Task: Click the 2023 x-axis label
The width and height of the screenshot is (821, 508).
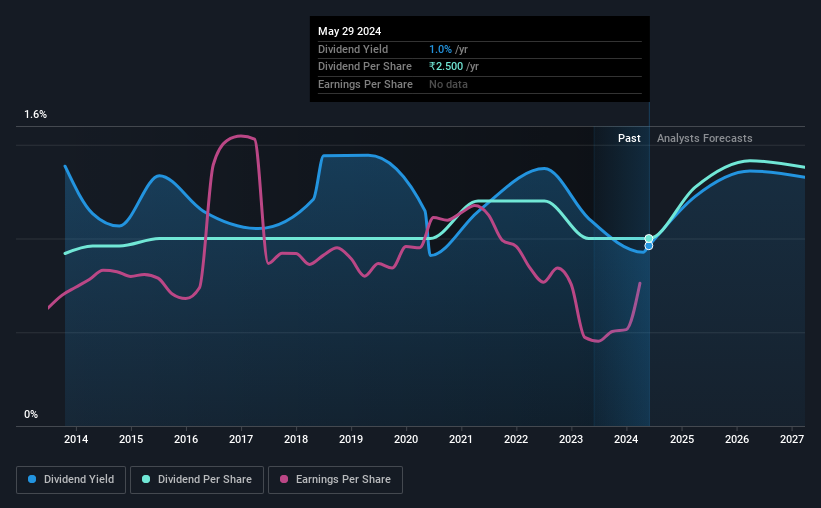Action: click(x=571, y=439)
